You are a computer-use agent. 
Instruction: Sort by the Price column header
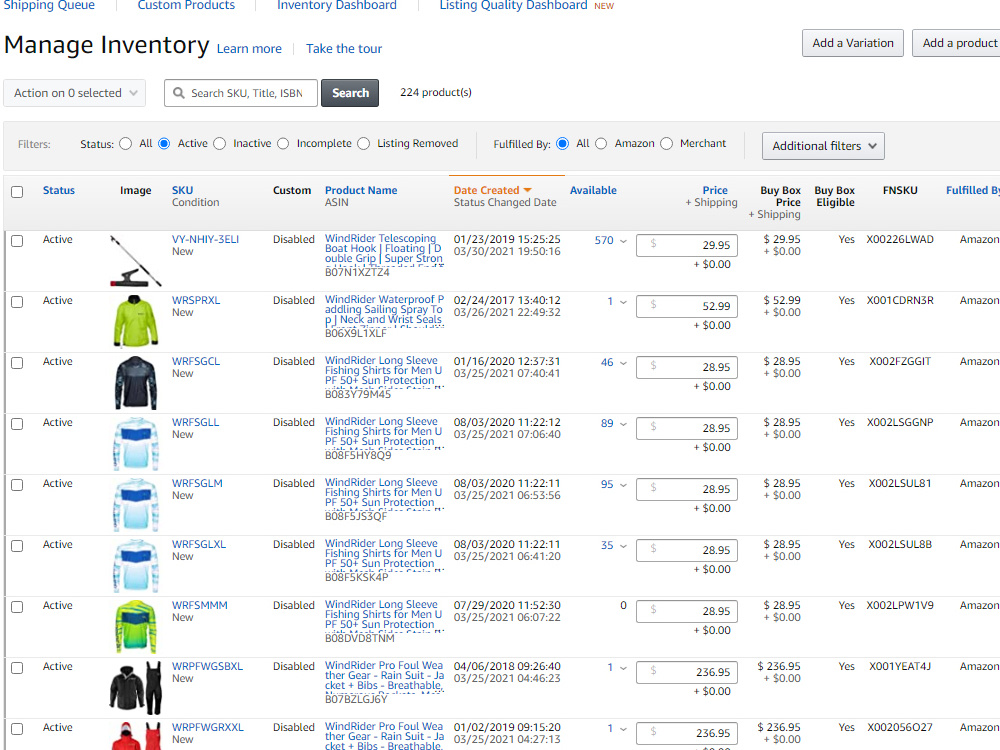715,190
